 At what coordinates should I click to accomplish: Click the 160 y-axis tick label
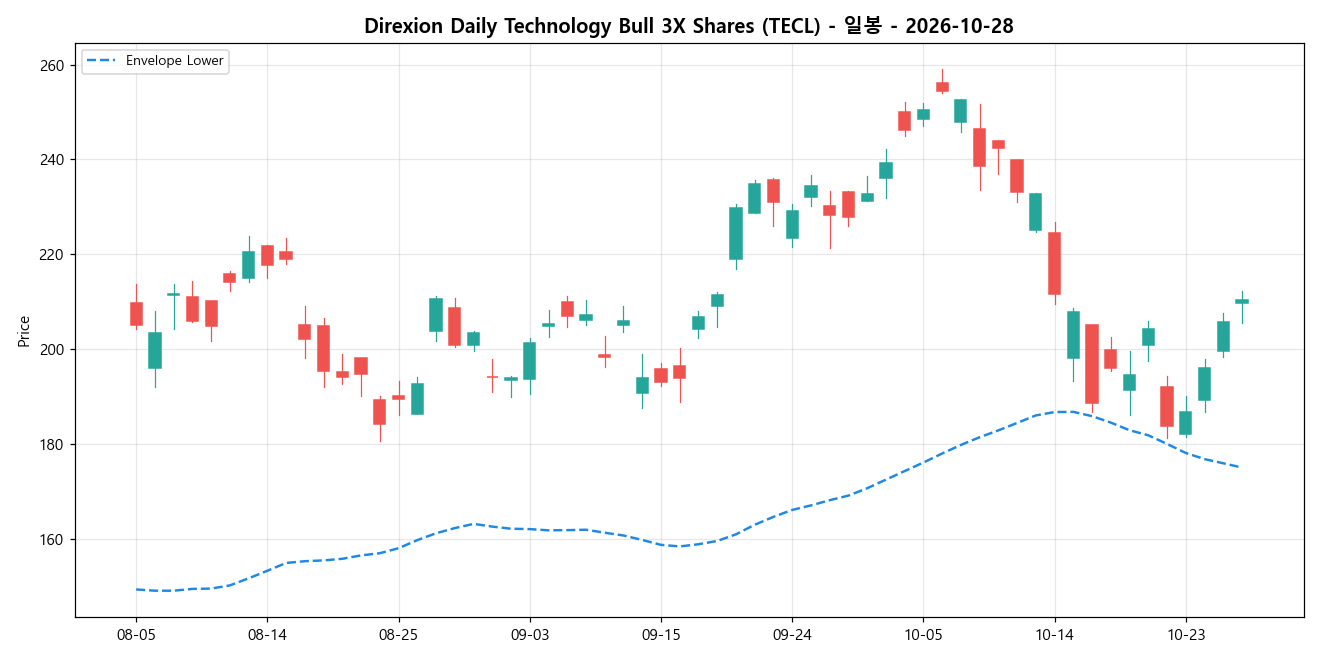[x=51, y=540]
